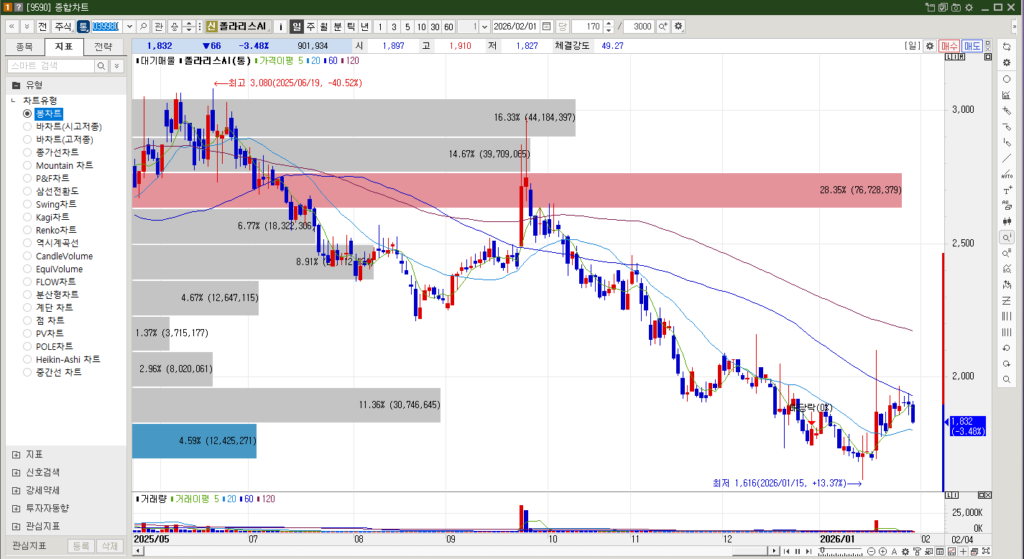This screenshot has height=559, width=1024.
Task: Click the red 매수 buy button
Action: 948,46
